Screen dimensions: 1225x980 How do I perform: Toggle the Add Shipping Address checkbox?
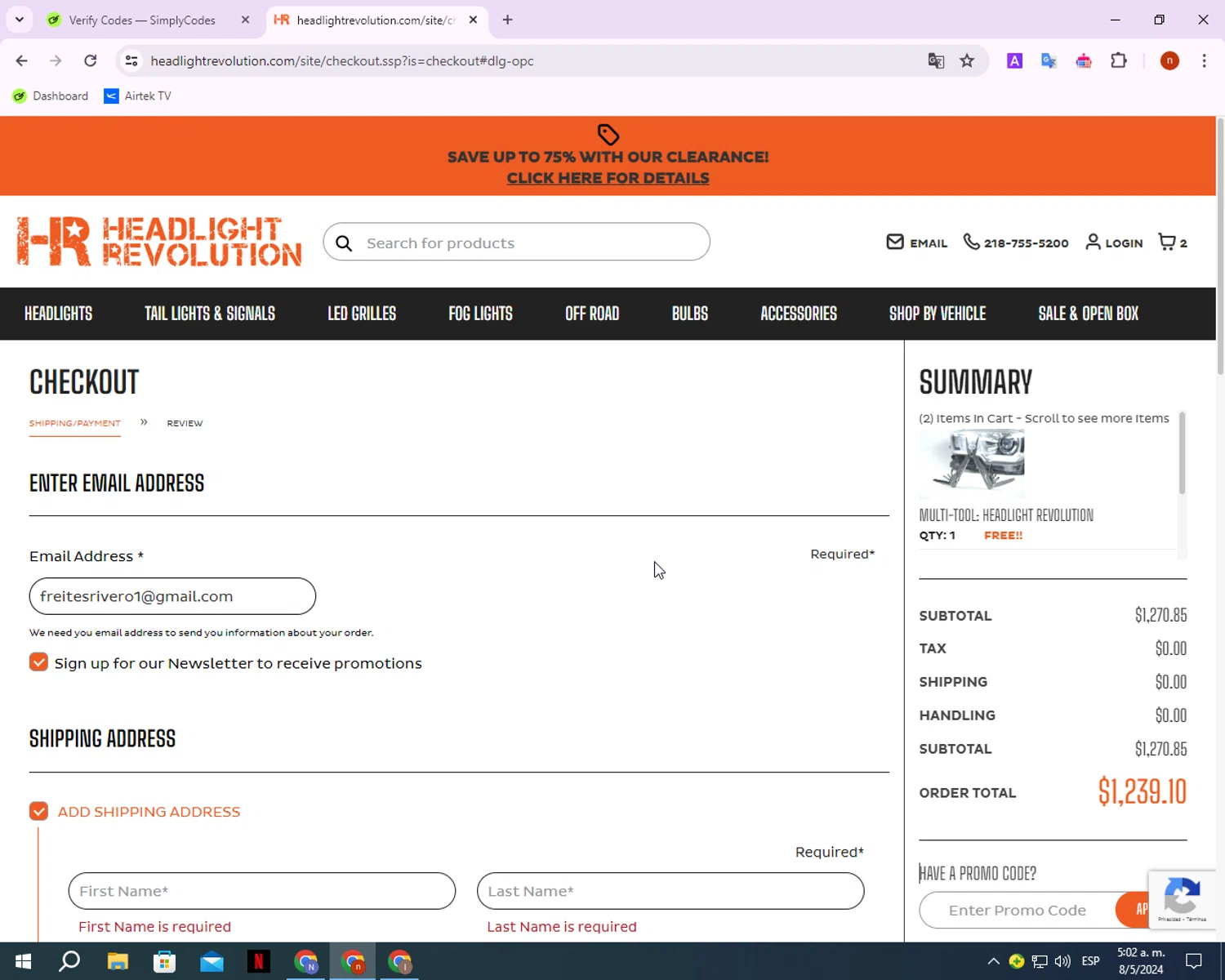tap(38, 811)
